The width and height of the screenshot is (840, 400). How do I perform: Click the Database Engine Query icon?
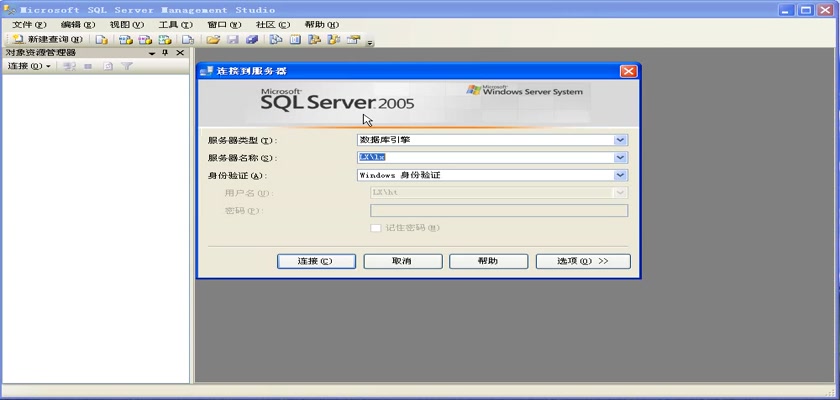click(x=102, y=40)
